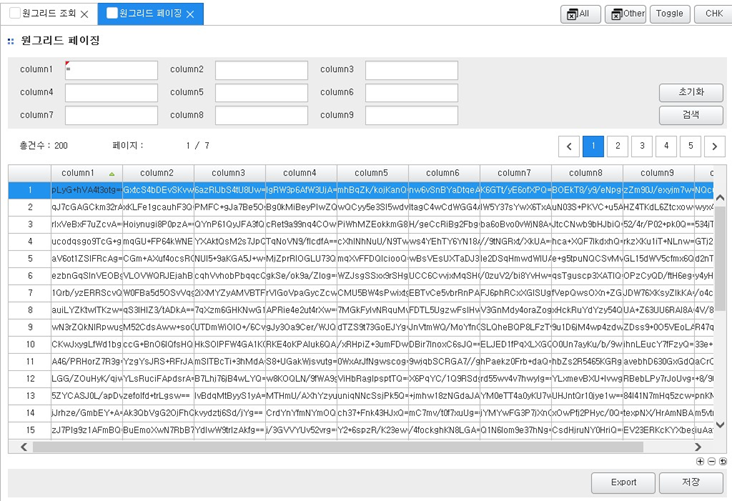Focus the column4 search field
This screenshot has height=501, width=732.
(111, 92)
